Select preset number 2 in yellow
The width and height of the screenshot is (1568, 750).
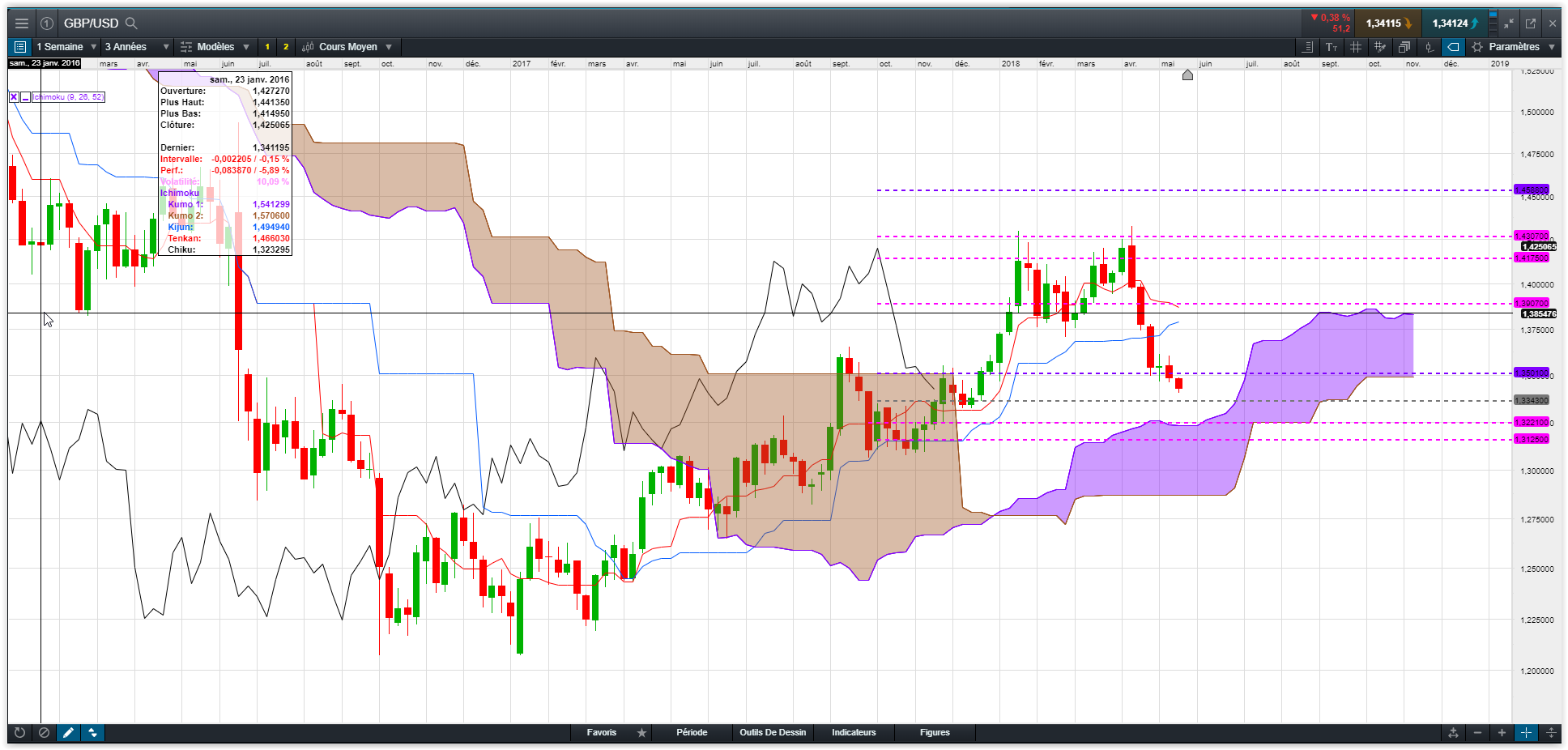(286, 47)
